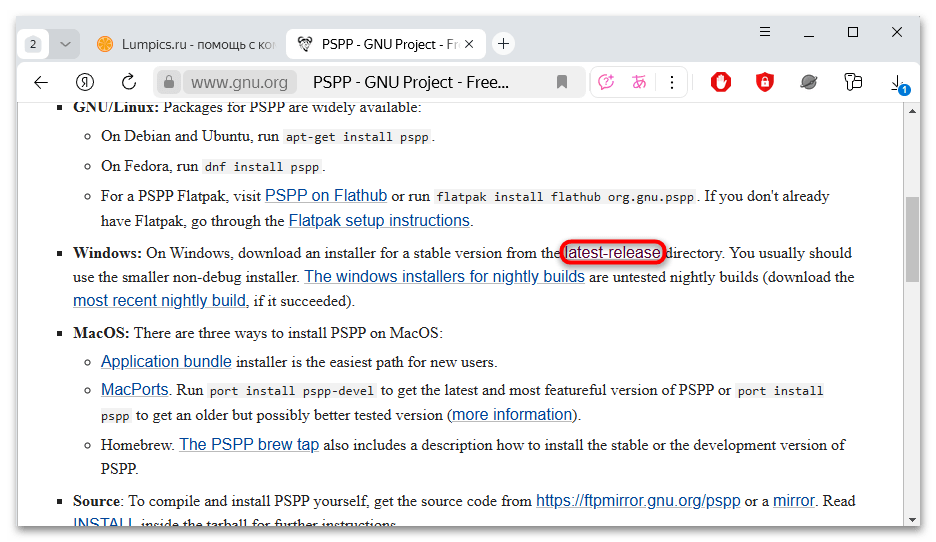936x542 pixels.
Task: Expand the tab list dropdown chevron
Action: click(65, 44)
